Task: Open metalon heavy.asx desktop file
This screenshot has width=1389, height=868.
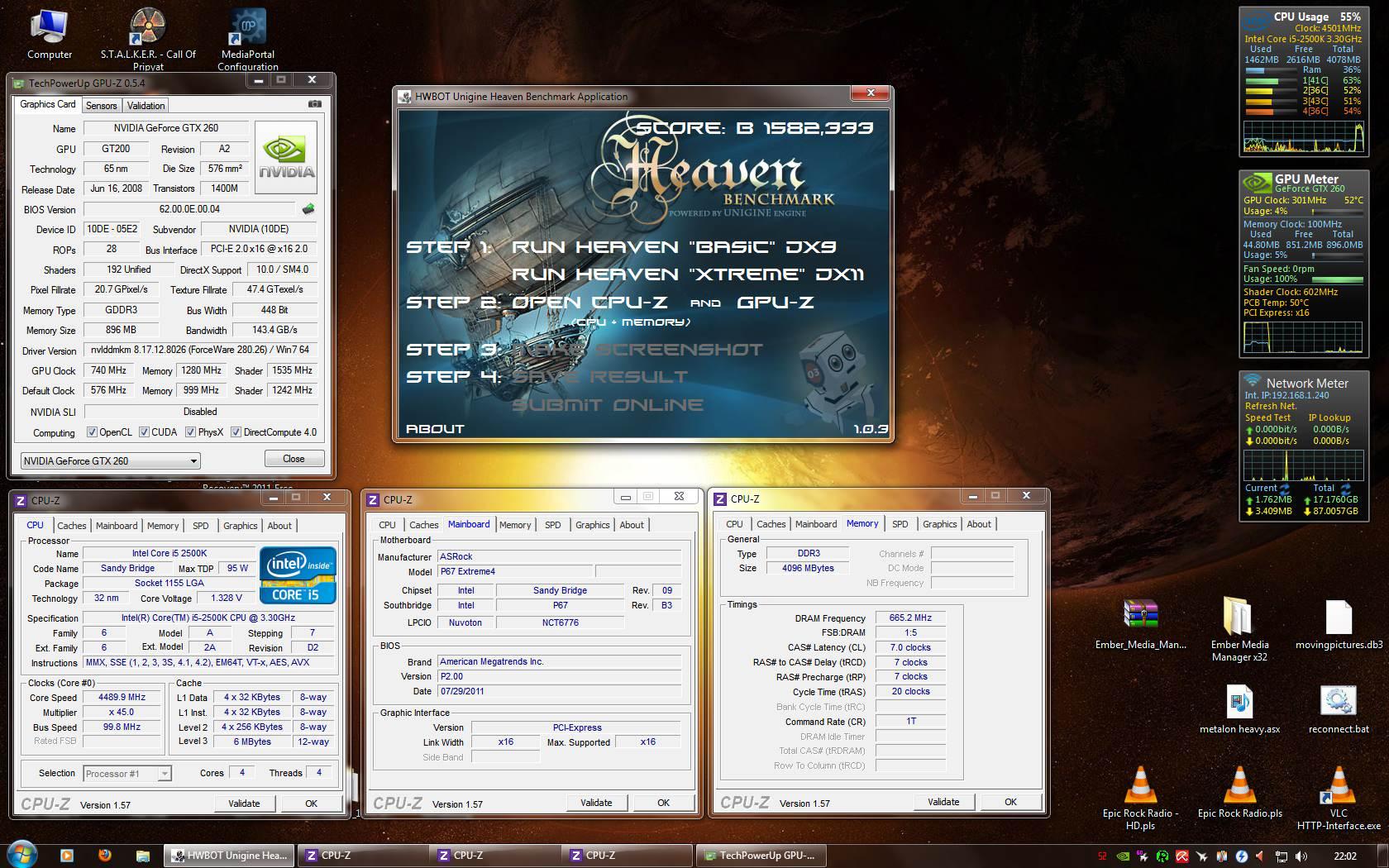Action: [1239, 709]
